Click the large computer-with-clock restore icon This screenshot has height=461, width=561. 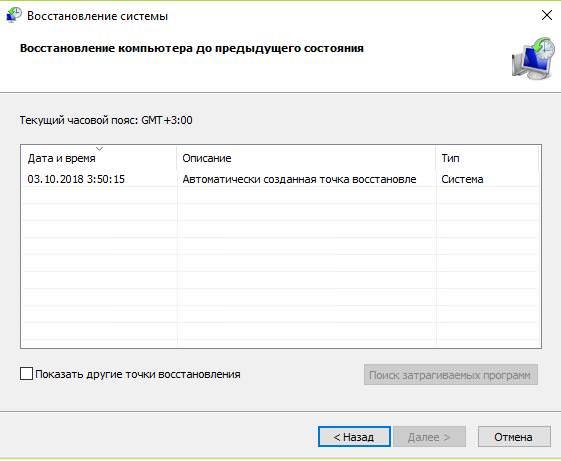point(533,58)
